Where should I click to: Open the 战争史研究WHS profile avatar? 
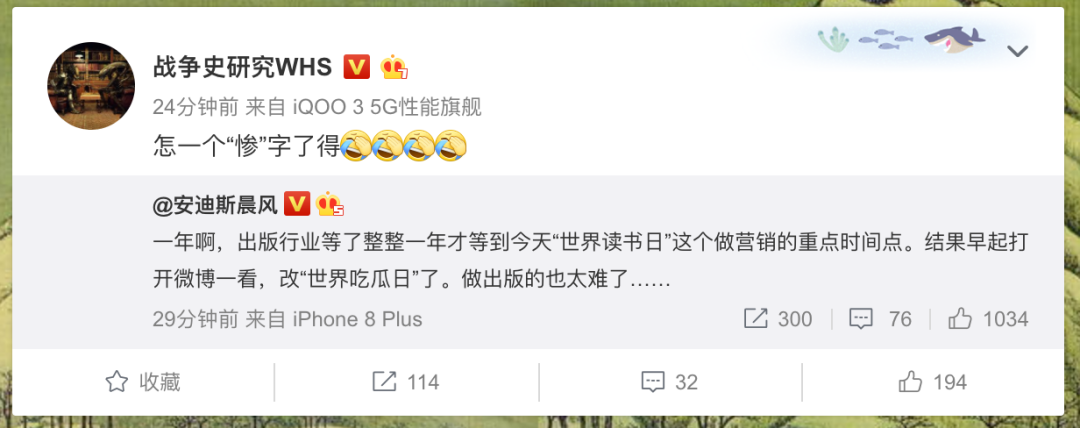pyautogui.click(x=91, y=85)
